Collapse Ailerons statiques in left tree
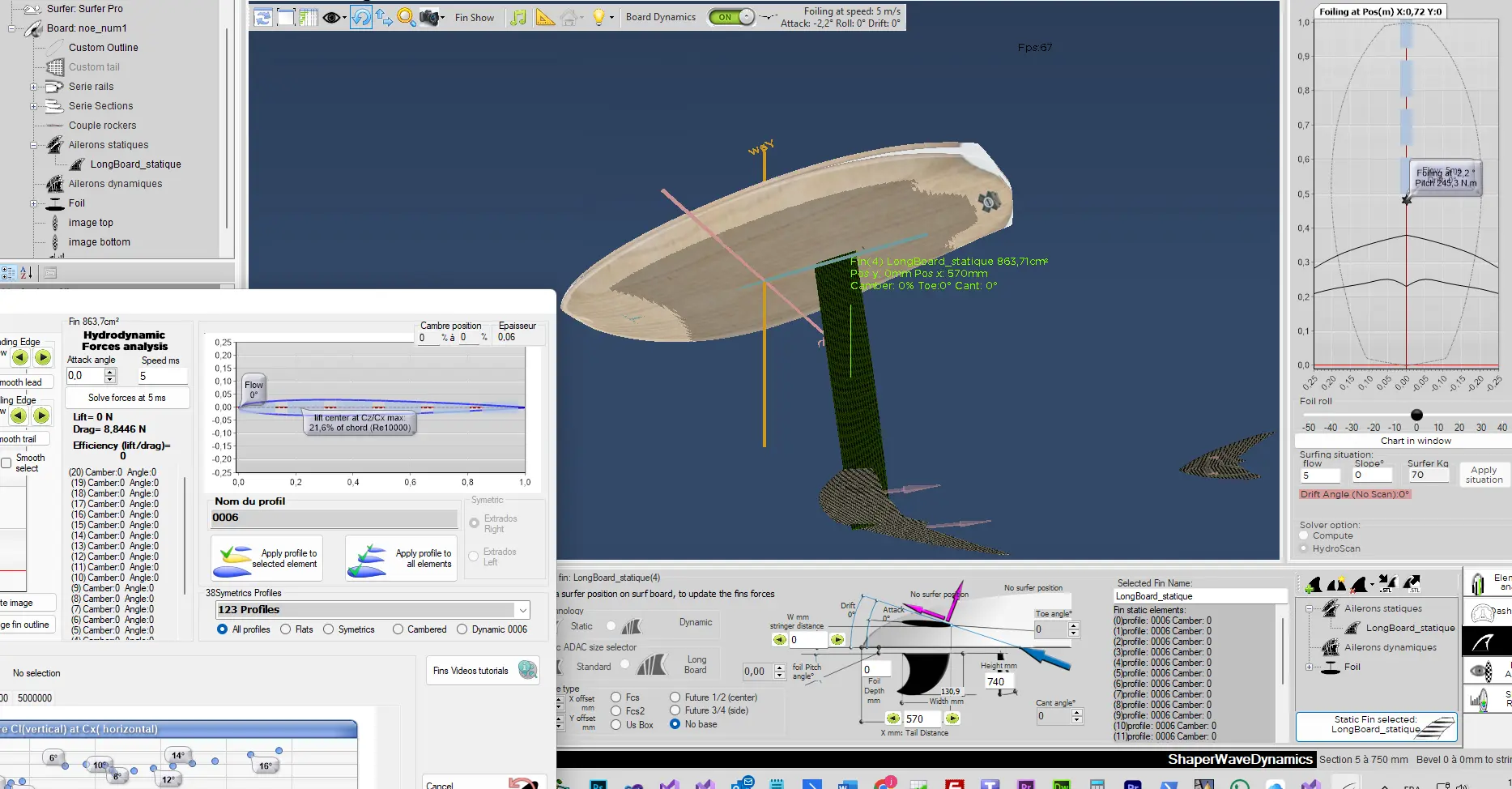This screenshot has height=789, width=1512. point(34,145)
